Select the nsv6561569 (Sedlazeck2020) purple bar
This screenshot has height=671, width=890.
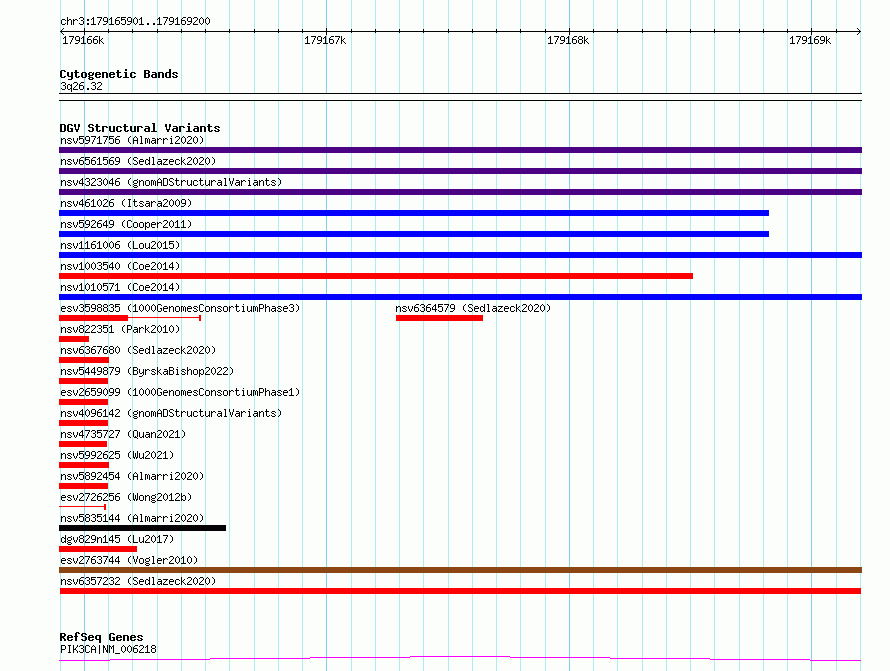click(460, 171)
